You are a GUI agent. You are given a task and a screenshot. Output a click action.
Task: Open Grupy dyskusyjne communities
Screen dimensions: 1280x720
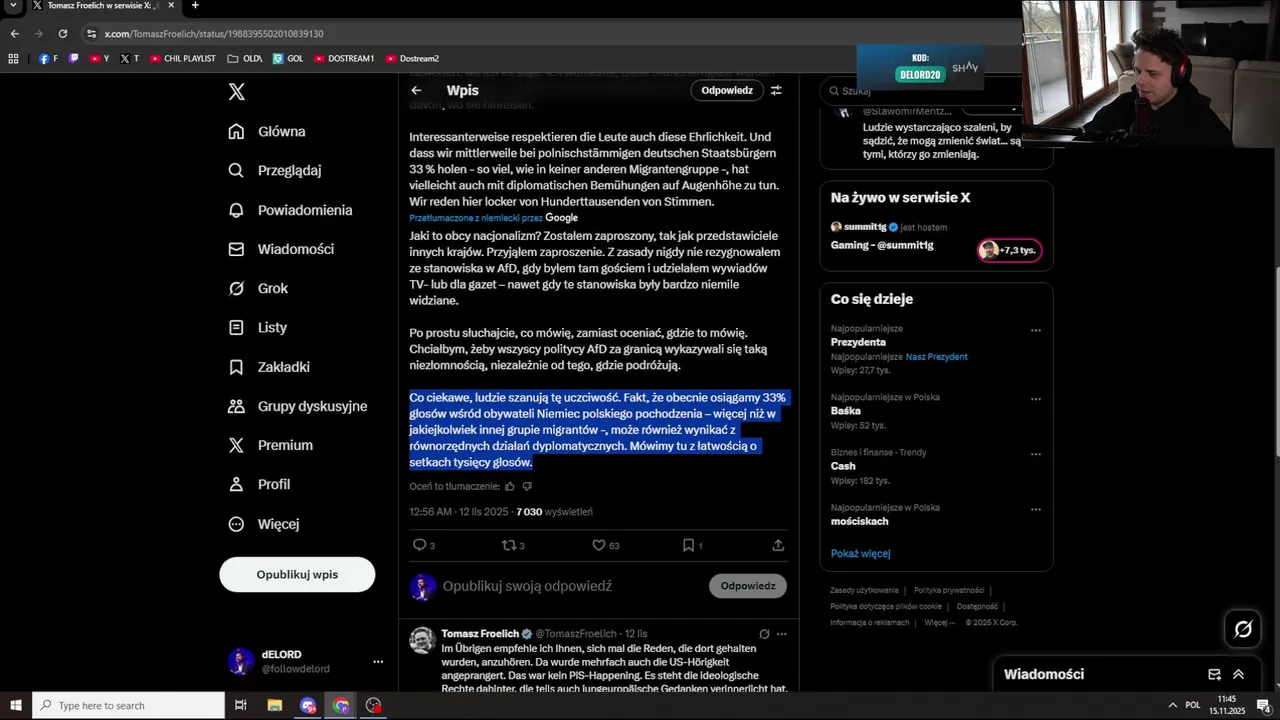(x=298, y=406)
